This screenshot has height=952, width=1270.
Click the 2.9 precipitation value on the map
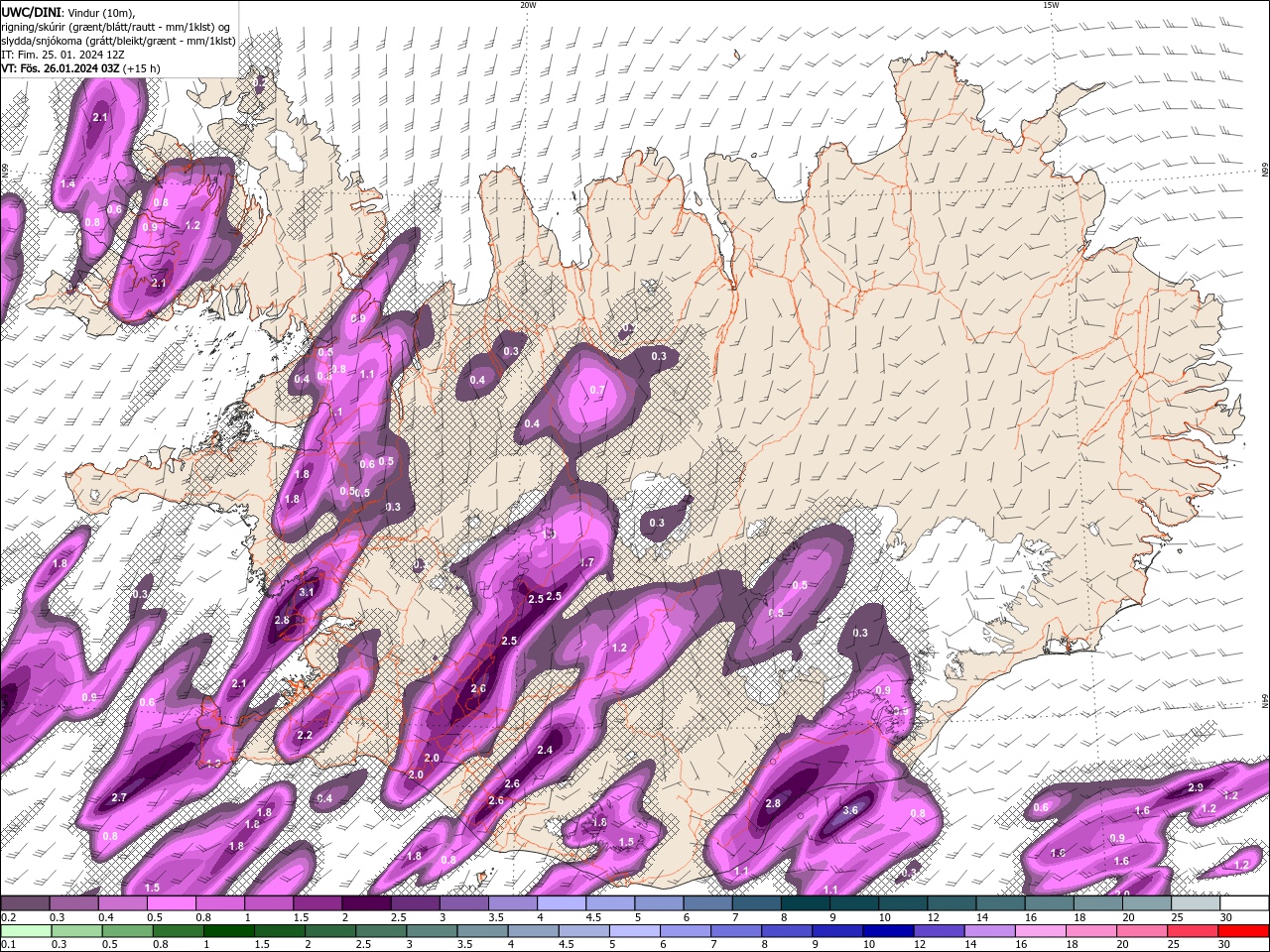tap(1196, 787)
